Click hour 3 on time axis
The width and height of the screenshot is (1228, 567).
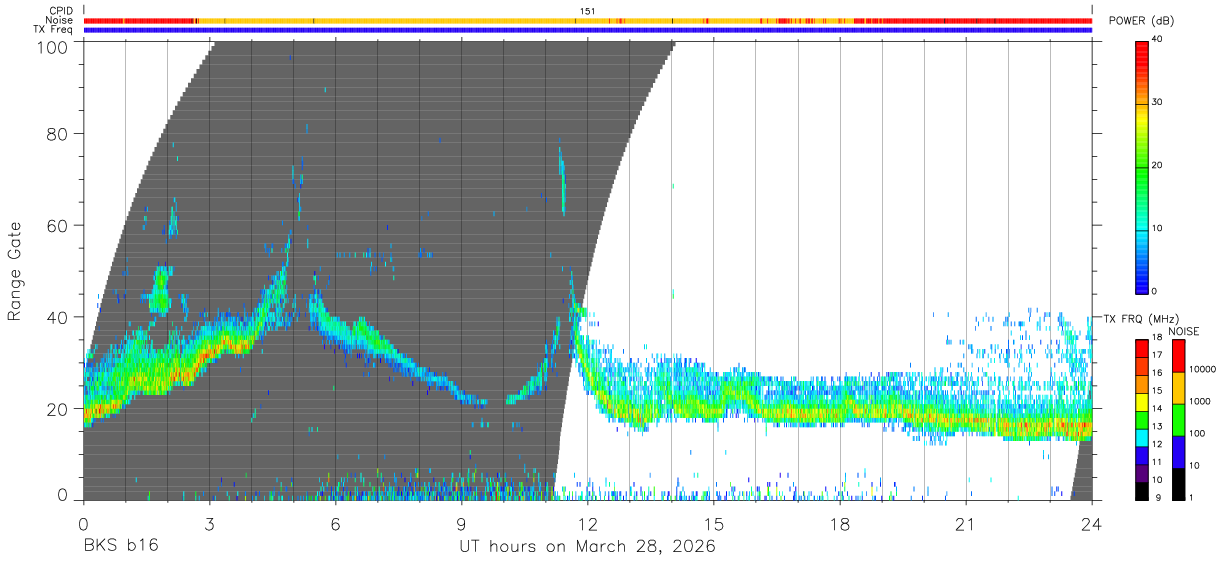[x=209, y=523]
